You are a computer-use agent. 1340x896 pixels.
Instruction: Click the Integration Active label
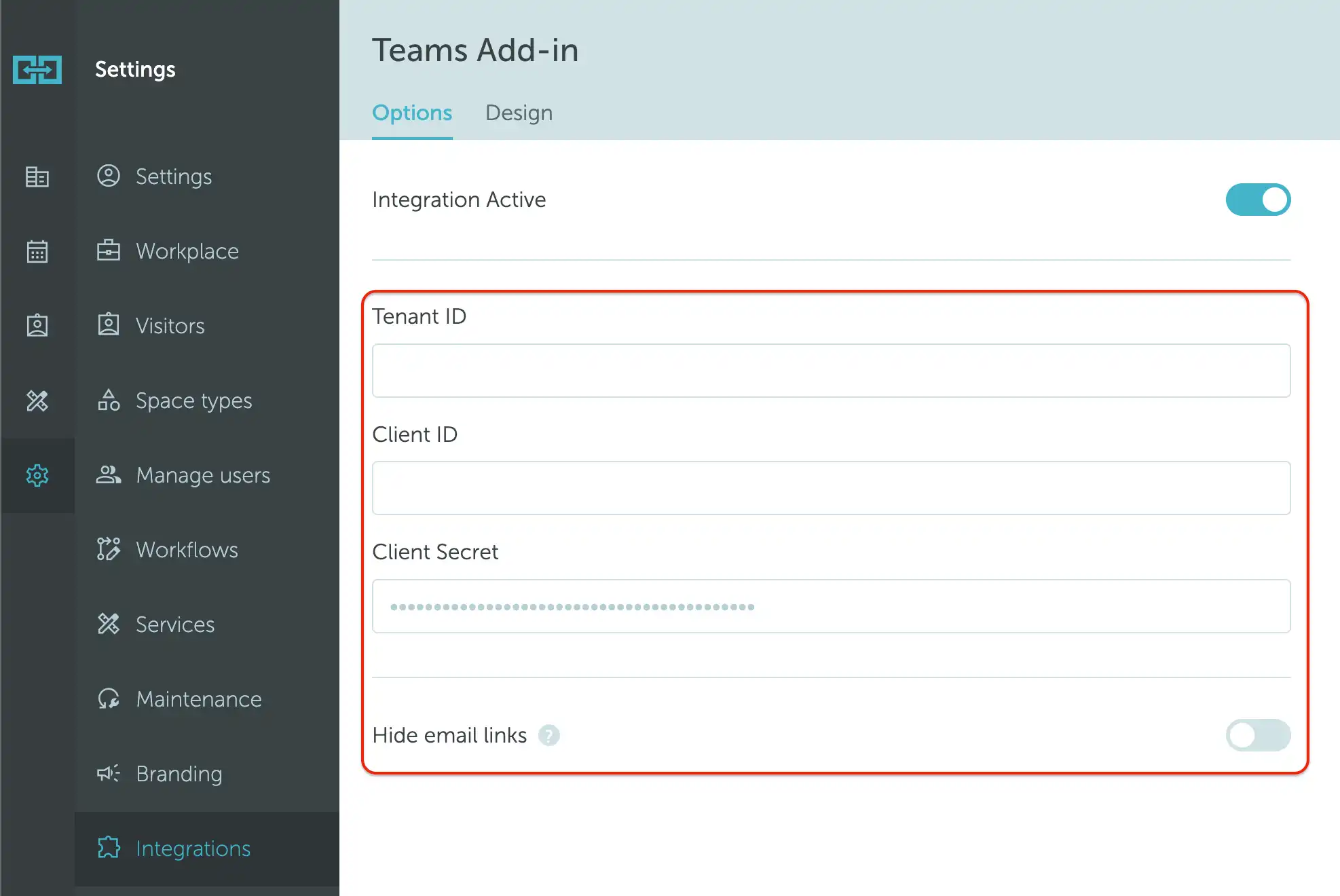coord(459,200)
